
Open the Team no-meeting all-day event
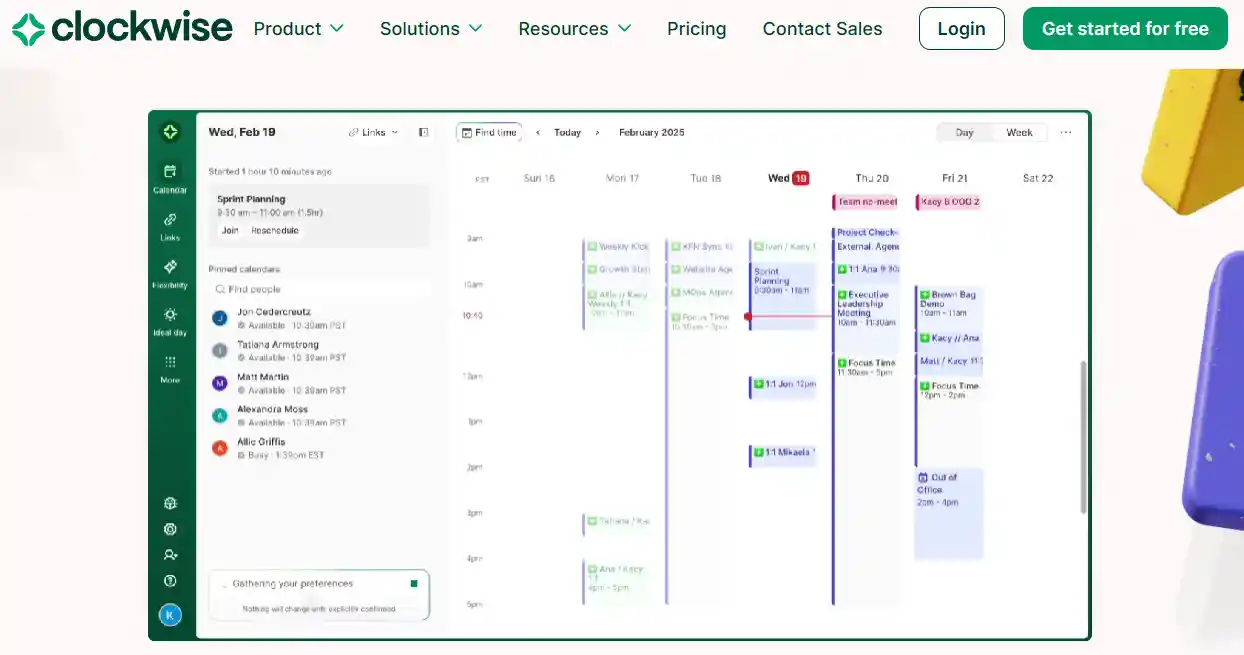[866, 202]
